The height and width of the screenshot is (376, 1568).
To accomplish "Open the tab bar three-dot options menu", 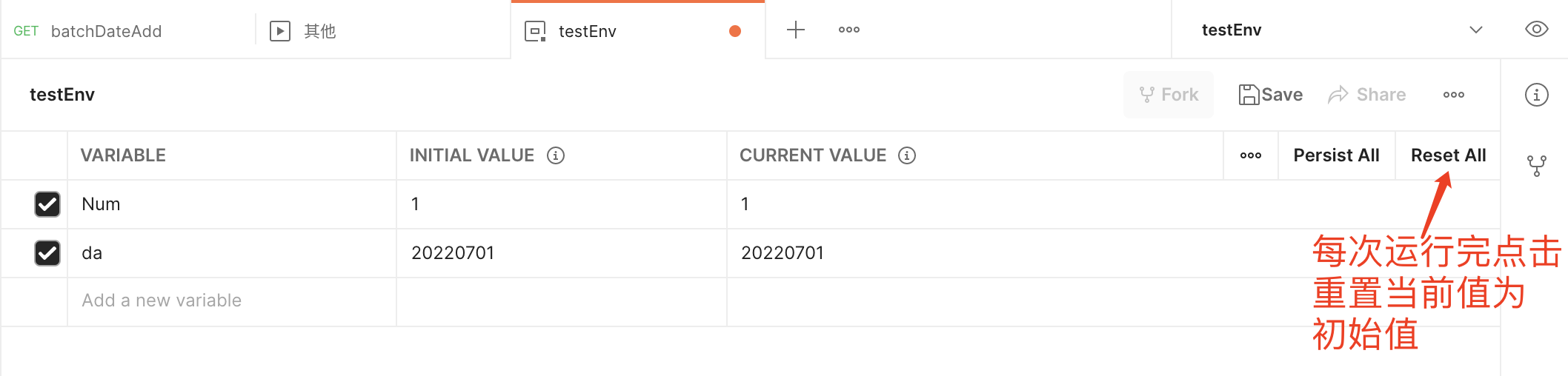I will coord(849,30).
